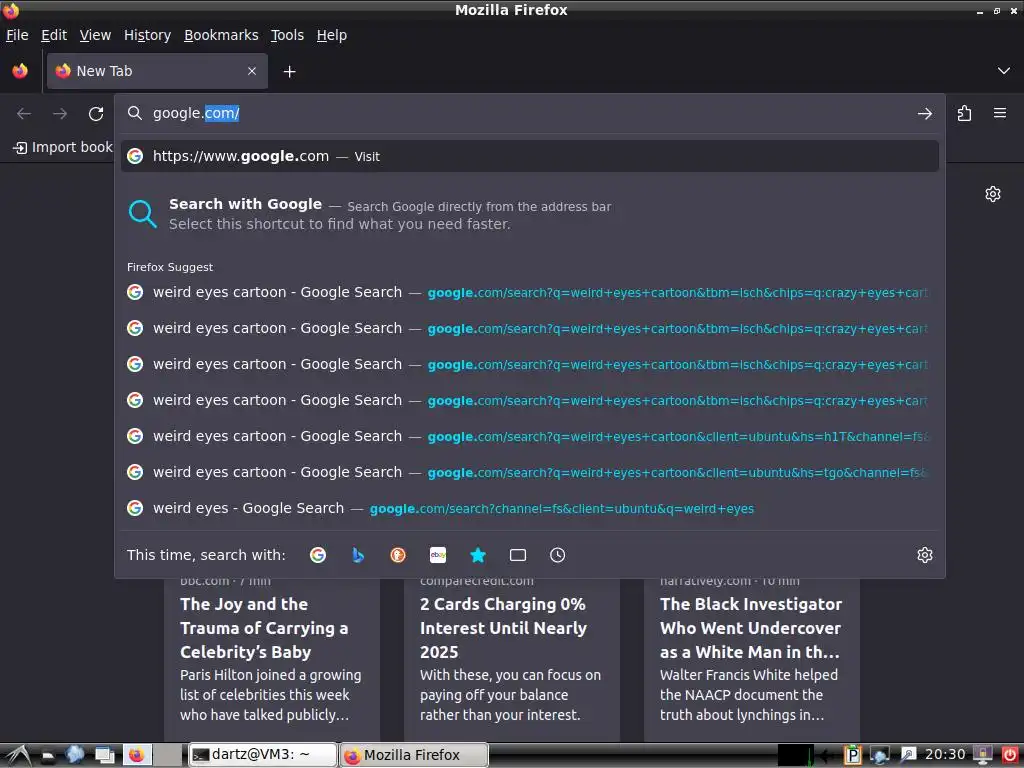Search this time with DuckDuckGo icon
Image resolution: width=1024 pixels, height=768 pixels.
coord(398,555)
